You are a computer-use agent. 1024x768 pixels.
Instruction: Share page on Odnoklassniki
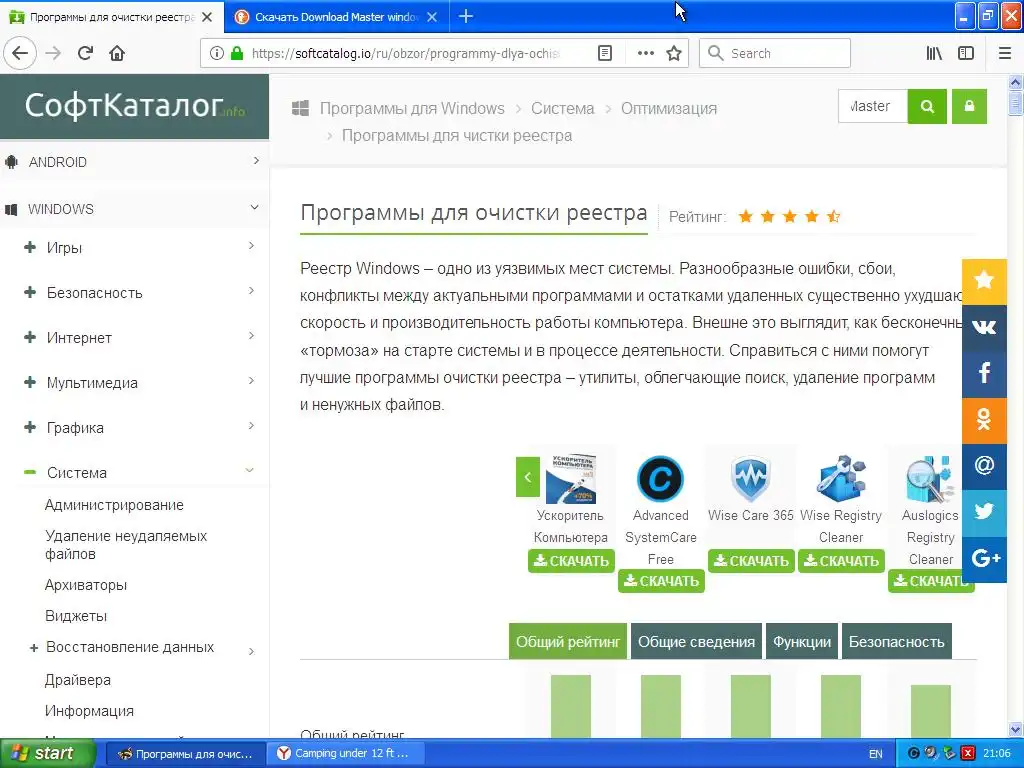[984, 420]
